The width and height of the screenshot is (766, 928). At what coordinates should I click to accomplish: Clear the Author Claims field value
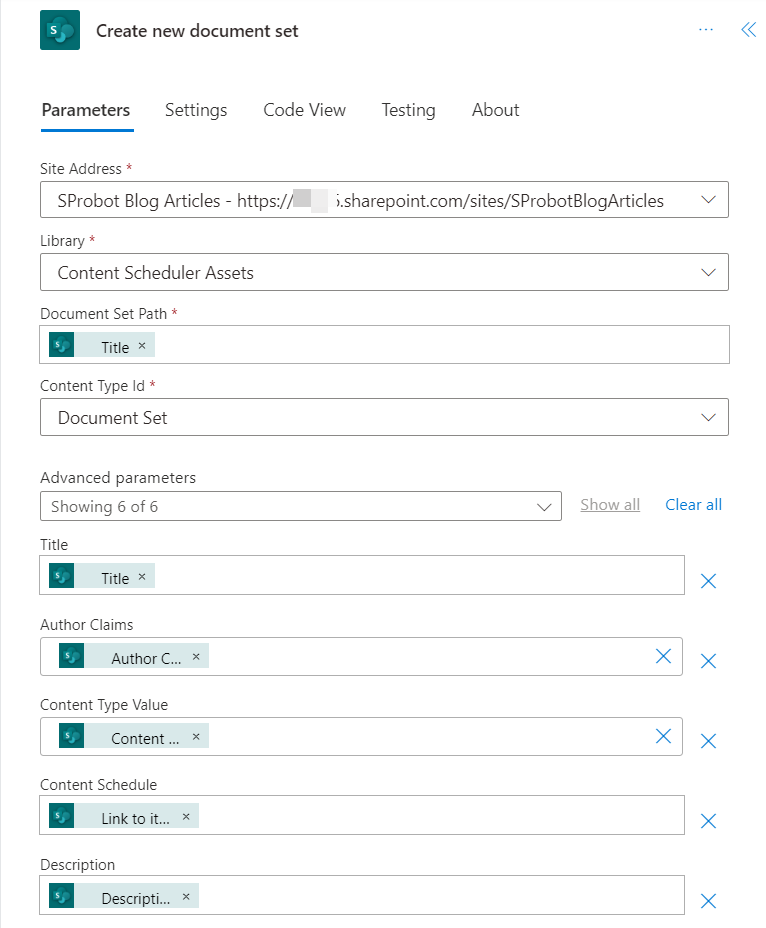[x=664, y=656]
